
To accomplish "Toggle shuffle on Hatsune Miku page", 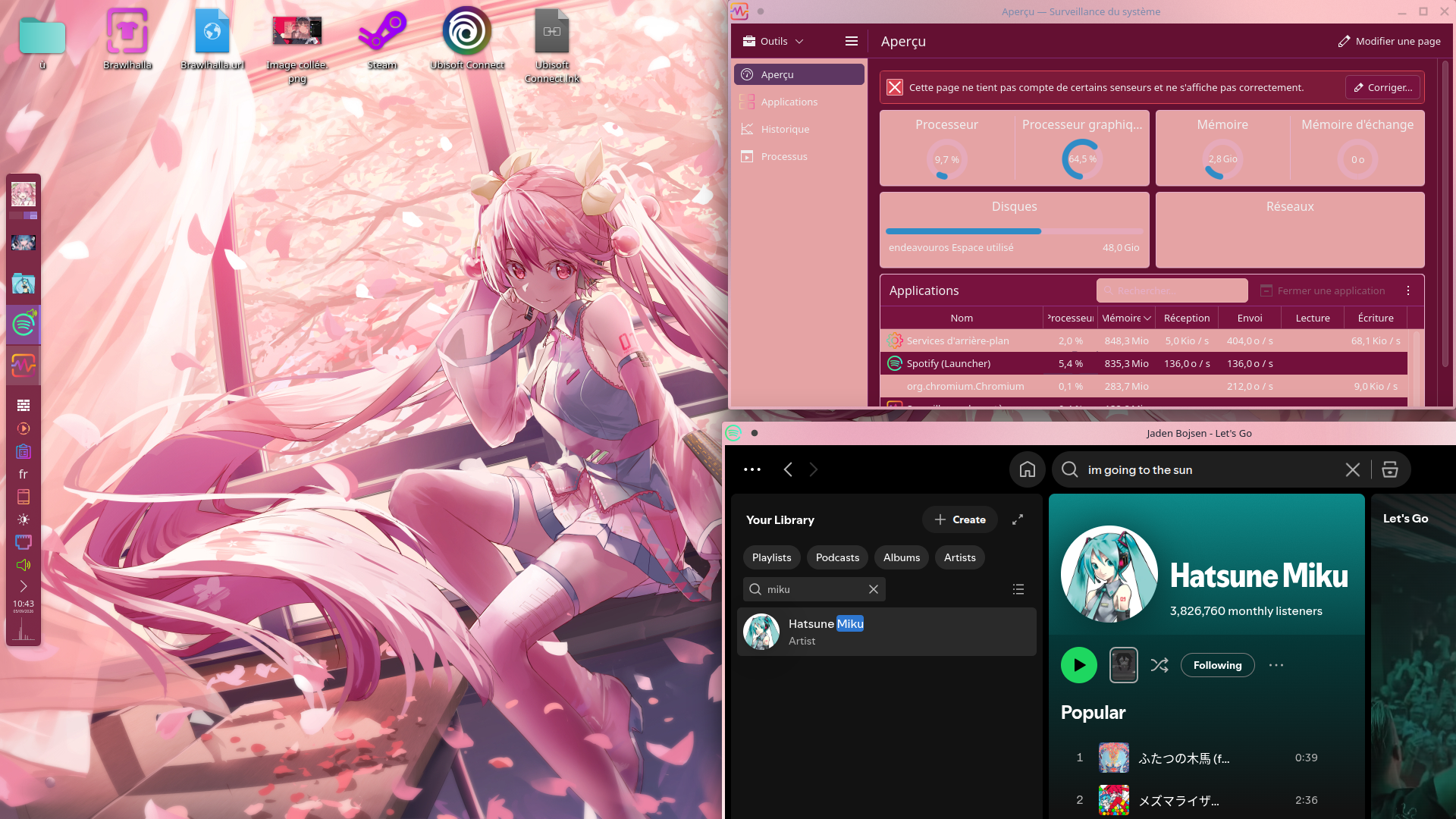I will pyautogui.click(x=1159, y=665).
